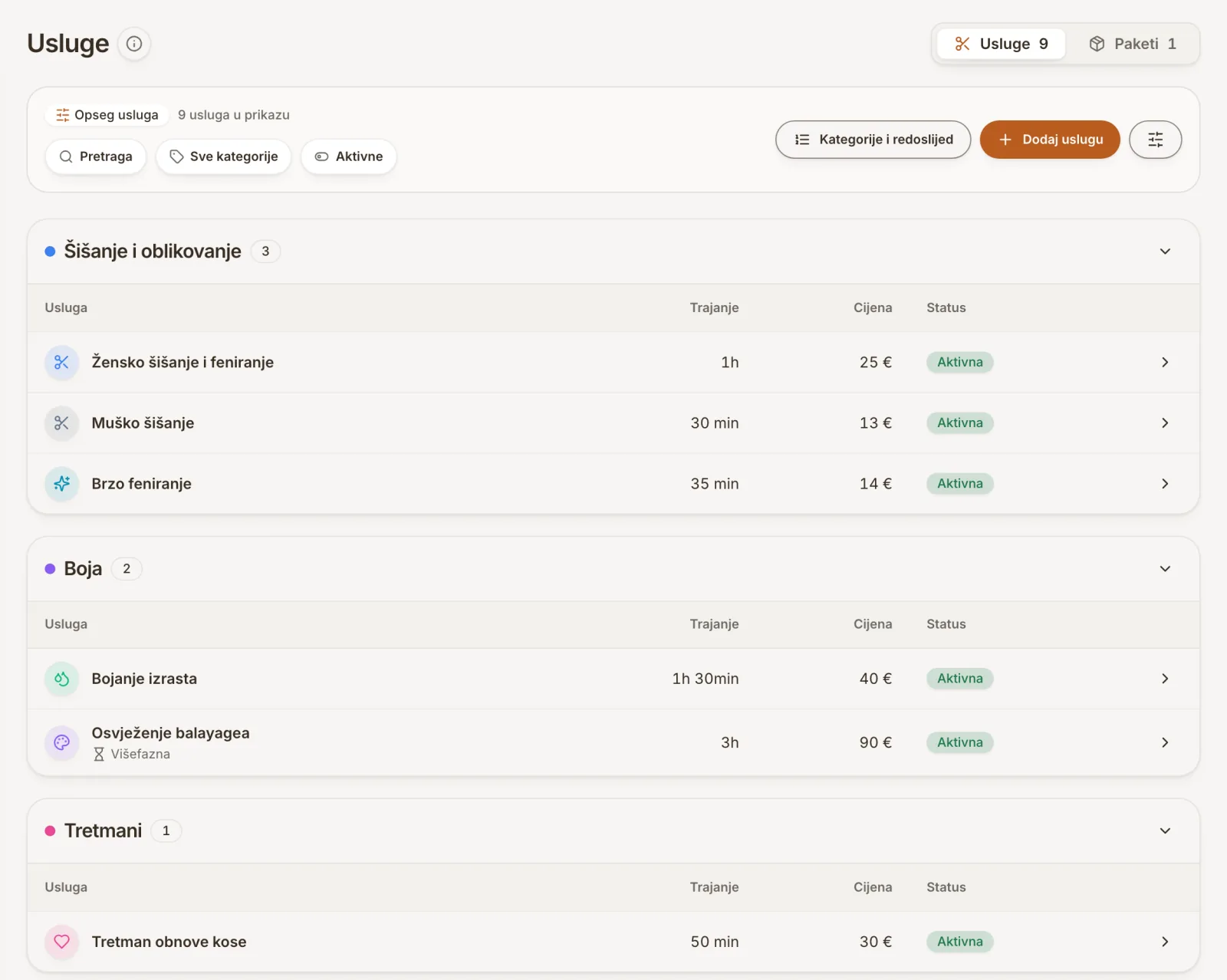Click the info icon beside Usluge title
Screen dimensions: 1227x980
tap(134, 44)
